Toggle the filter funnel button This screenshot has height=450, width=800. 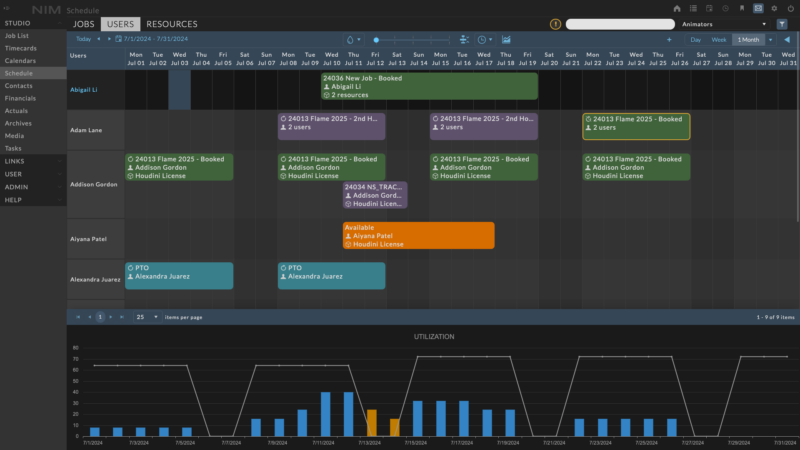tap(782, 24)
